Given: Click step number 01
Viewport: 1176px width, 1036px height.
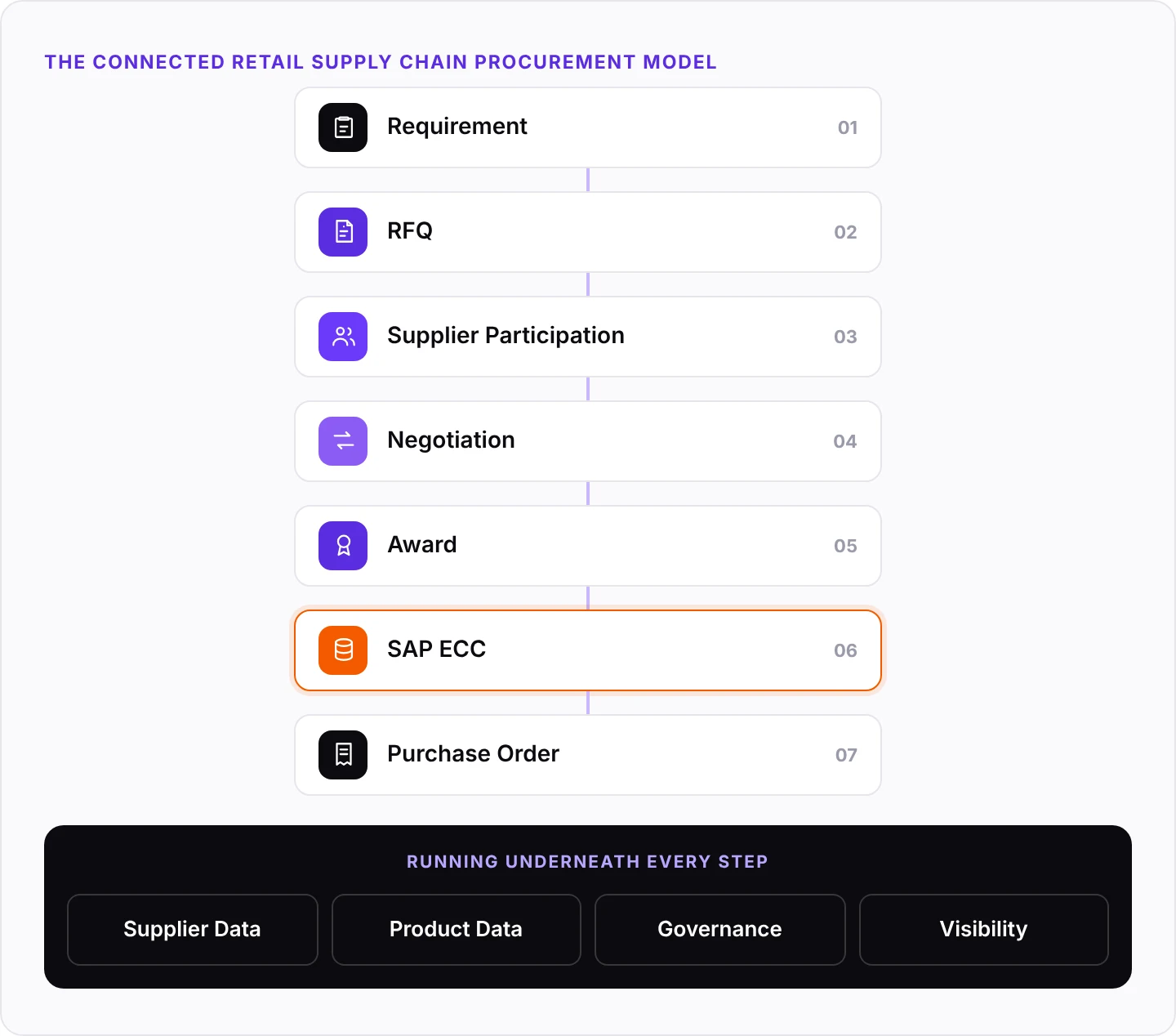Looking at the screenshot, I should pos(848,127).
